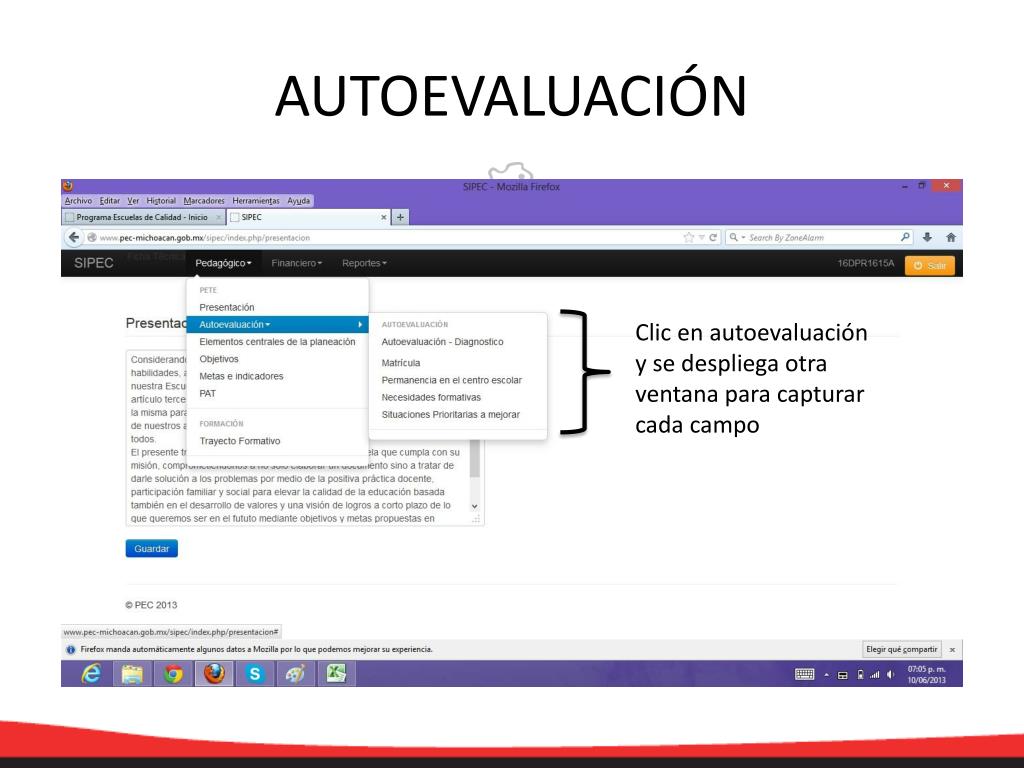Open the Marcadores menu
Viewport: 1024px width, 768px height.
204,200
